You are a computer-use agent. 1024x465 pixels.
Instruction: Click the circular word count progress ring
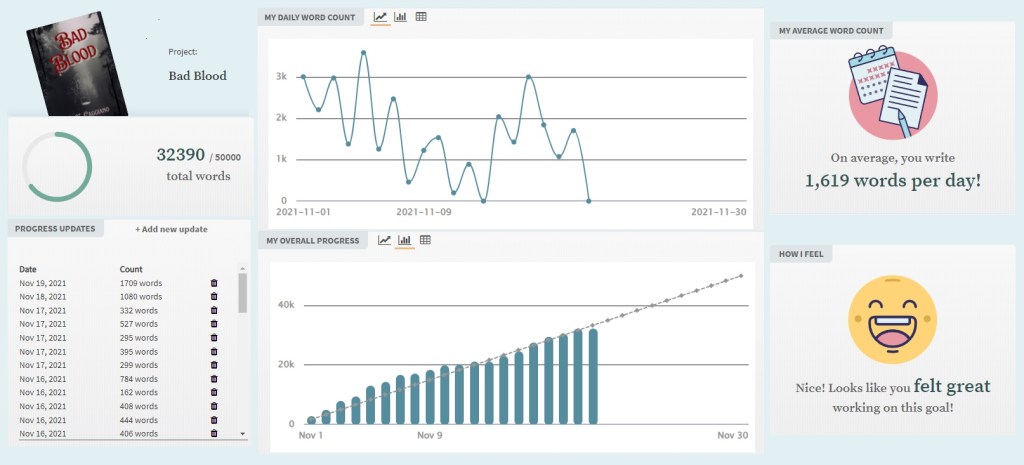click(x=57, y=166)
